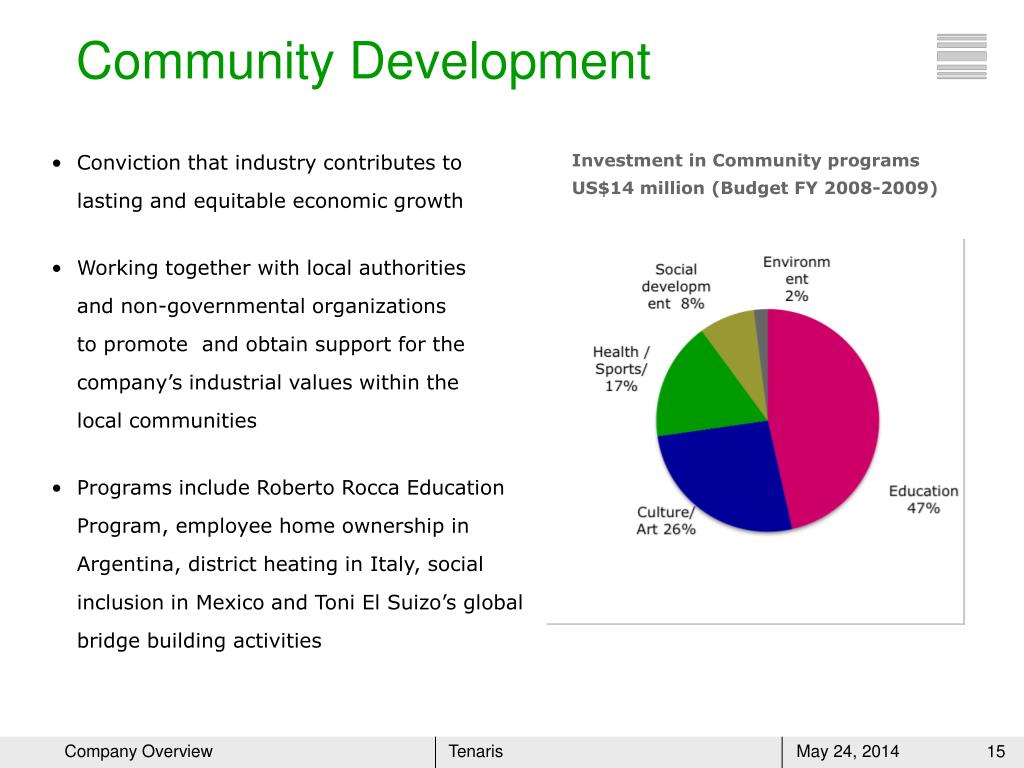Click the 'Education 47%' chart label
Viewport: 1024px width, 768px height.
click(x=923, y=500)
